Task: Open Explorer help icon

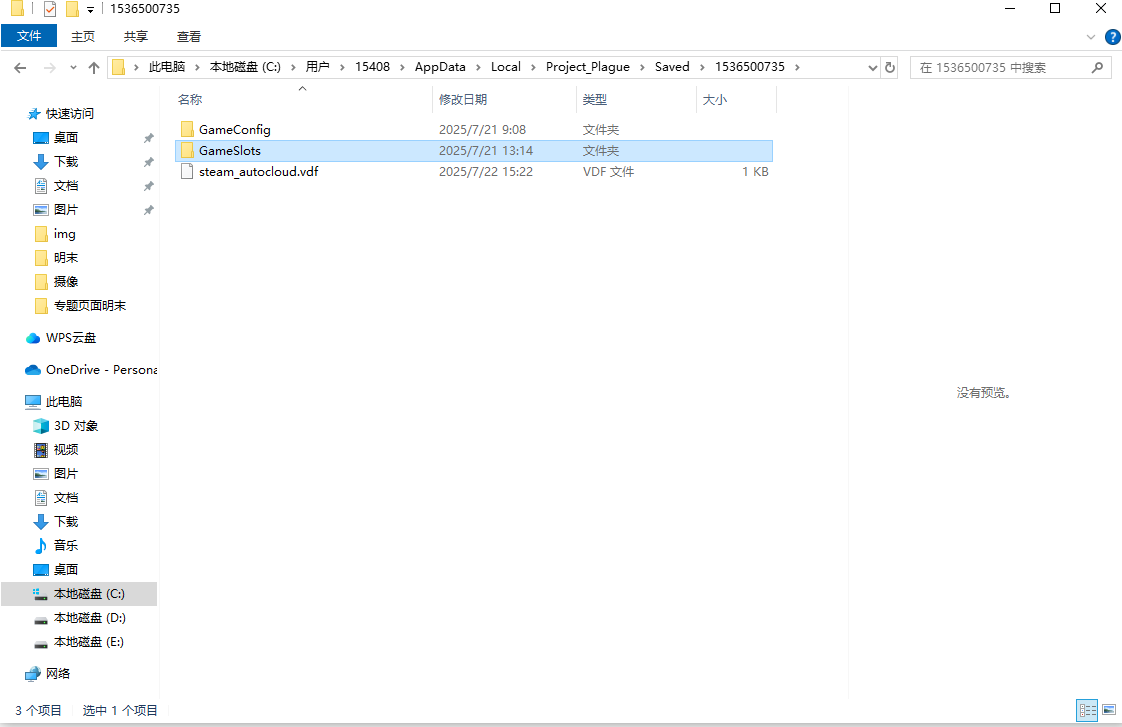Action: pyautogui.click(x=1113, y=36)
